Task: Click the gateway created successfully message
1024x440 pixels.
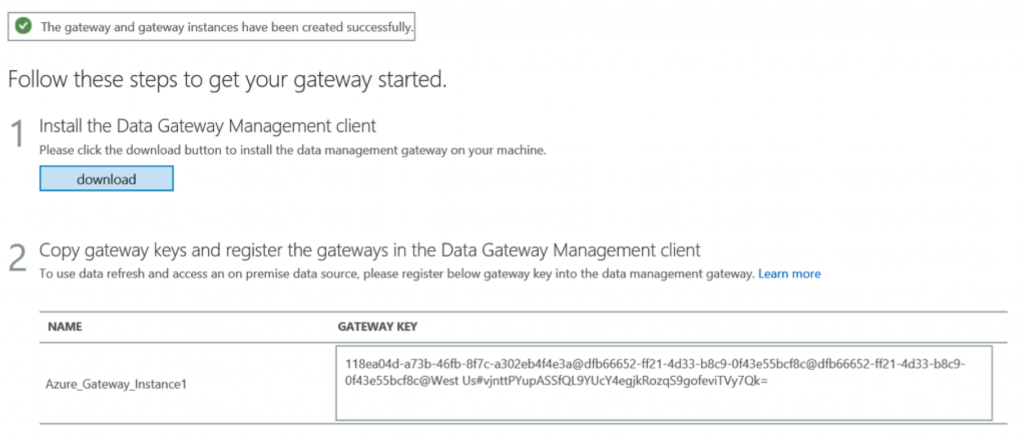Action: 226,27
